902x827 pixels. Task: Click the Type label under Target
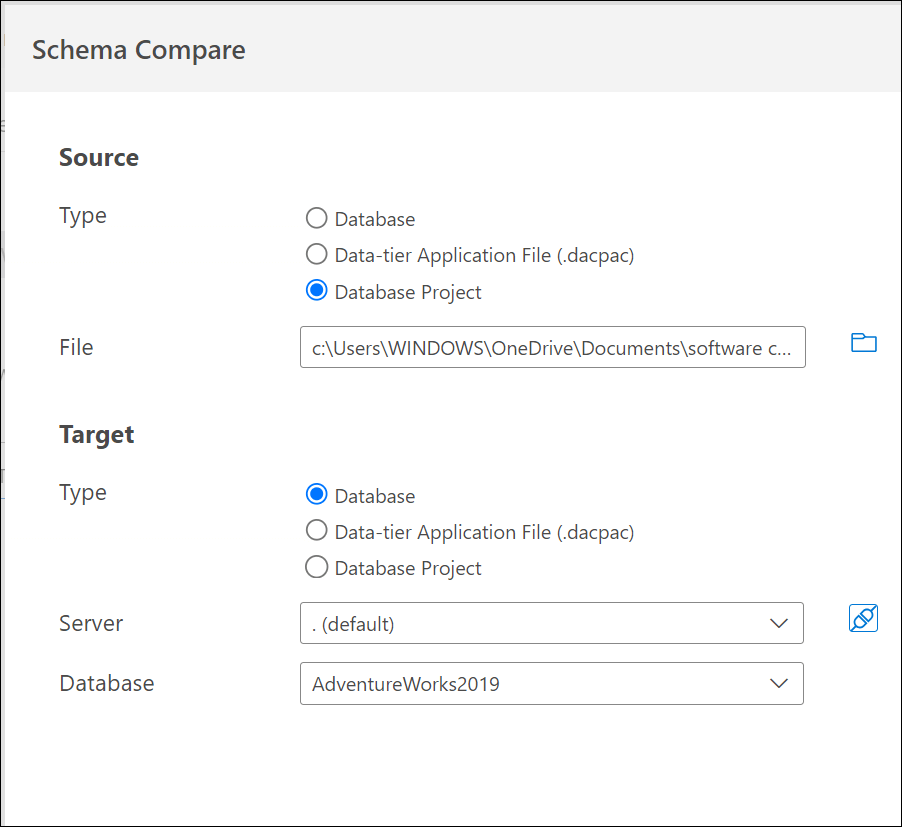pos(83,492)
